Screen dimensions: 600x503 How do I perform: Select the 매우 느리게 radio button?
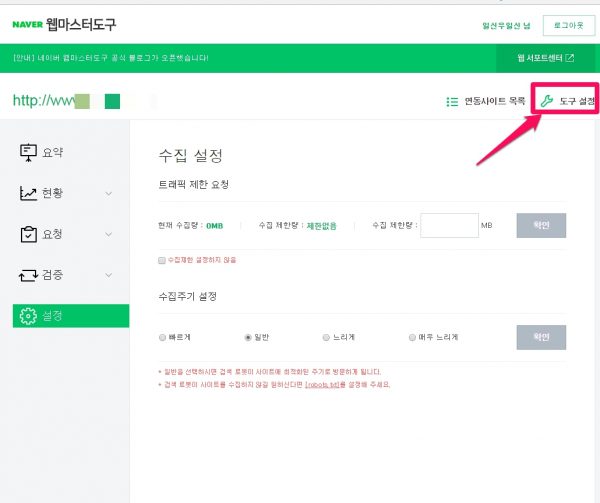tap(412, 337)
